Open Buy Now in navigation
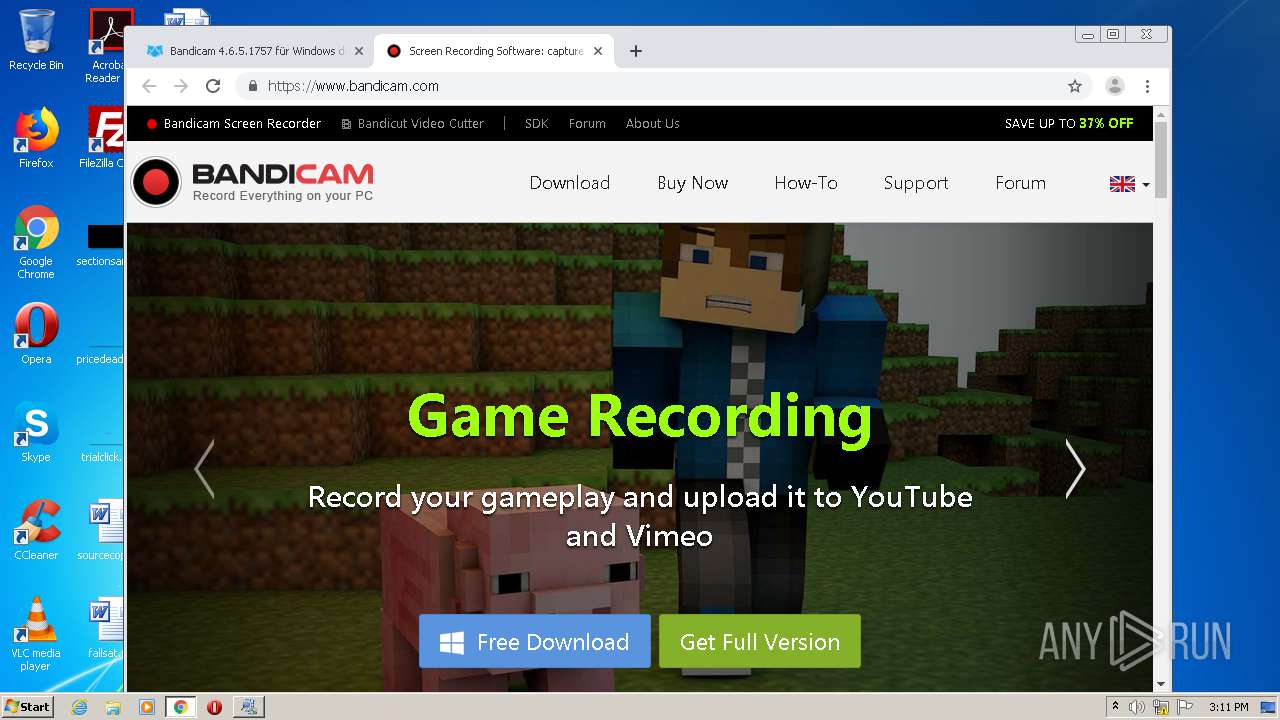This screenshot has width=1280, height=720. pos(693,183)
